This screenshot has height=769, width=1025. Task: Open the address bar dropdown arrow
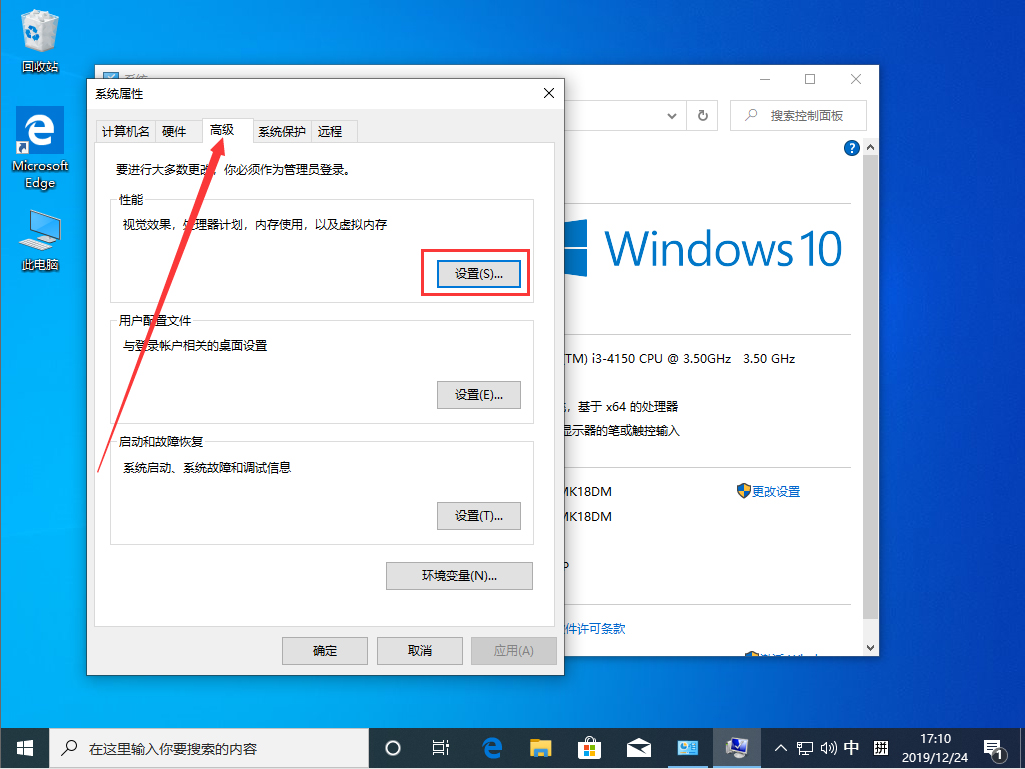coord(671,115)
